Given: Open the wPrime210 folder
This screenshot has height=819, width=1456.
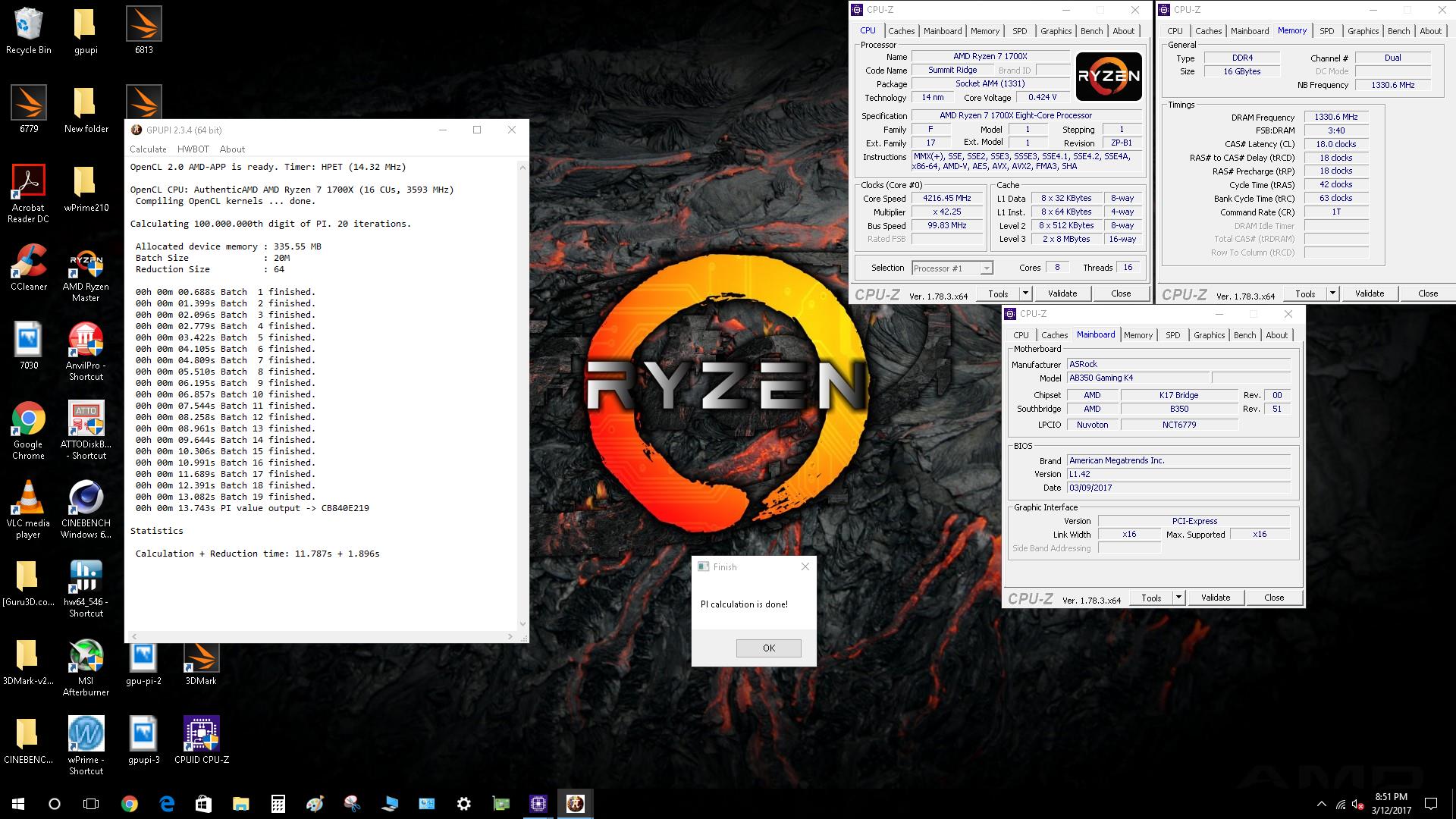Looking at the screenshot, I should click(x=86, y=189).
